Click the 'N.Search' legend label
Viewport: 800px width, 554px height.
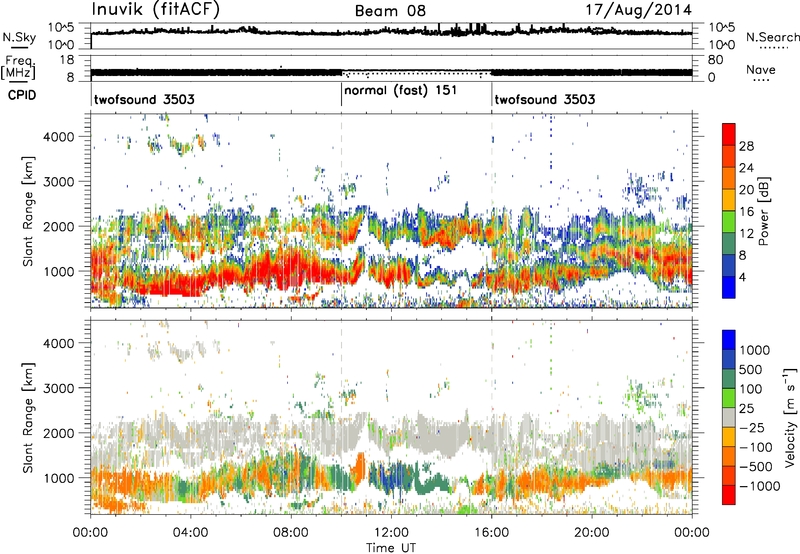coord(773,37)
